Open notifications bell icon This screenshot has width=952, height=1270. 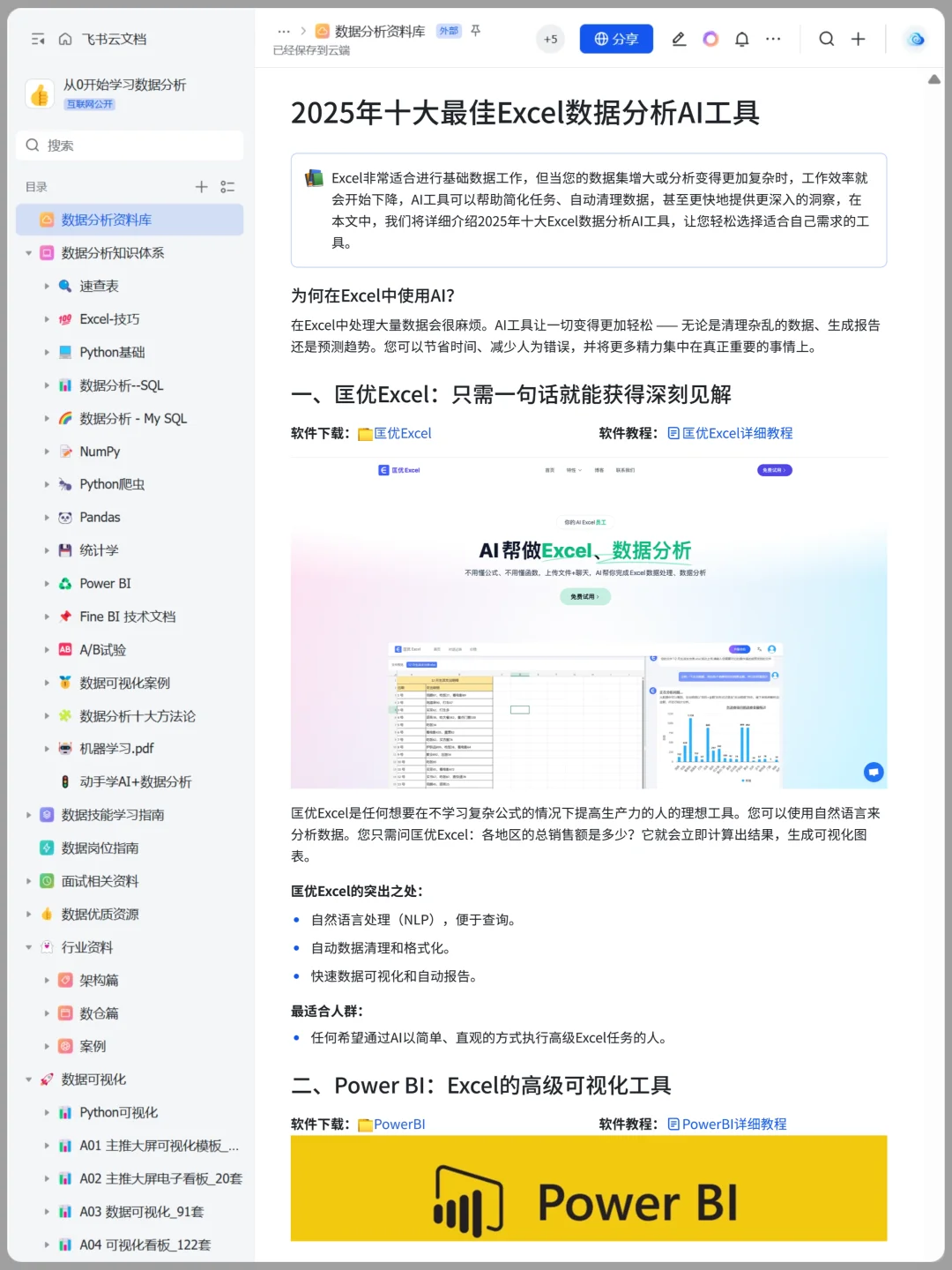(x=742, y=39)
